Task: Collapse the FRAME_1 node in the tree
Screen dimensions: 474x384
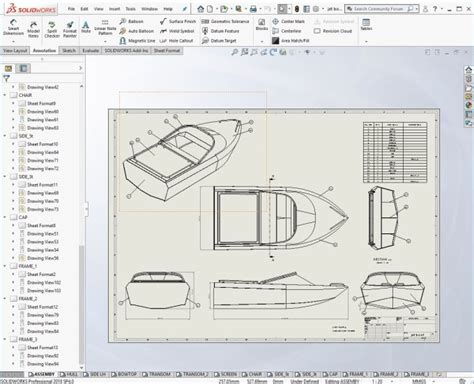Action: pyautogui.click(x=5, y=266)
